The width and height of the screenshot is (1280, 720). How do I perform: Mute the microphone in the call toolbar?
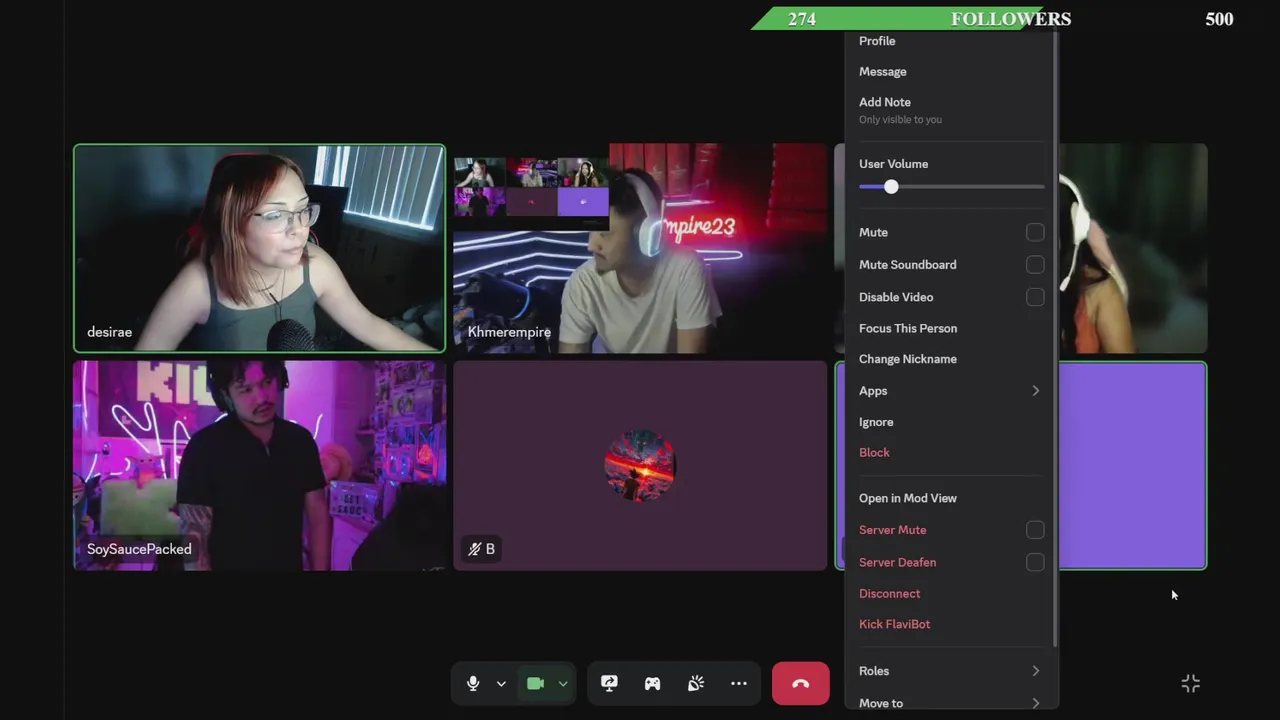pos(473,684)
